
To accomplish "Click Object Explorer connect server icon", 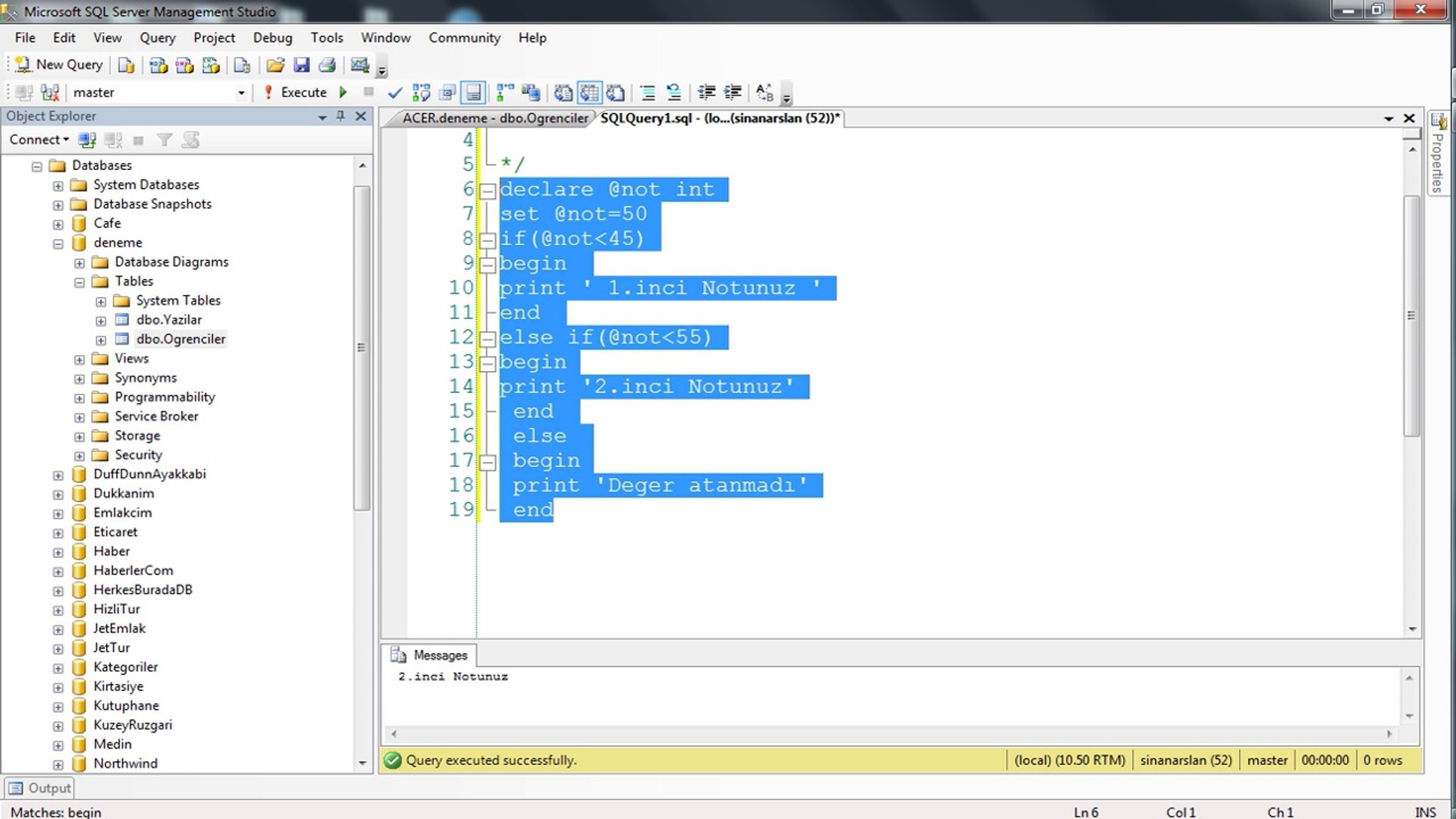I will coord(87,140).
